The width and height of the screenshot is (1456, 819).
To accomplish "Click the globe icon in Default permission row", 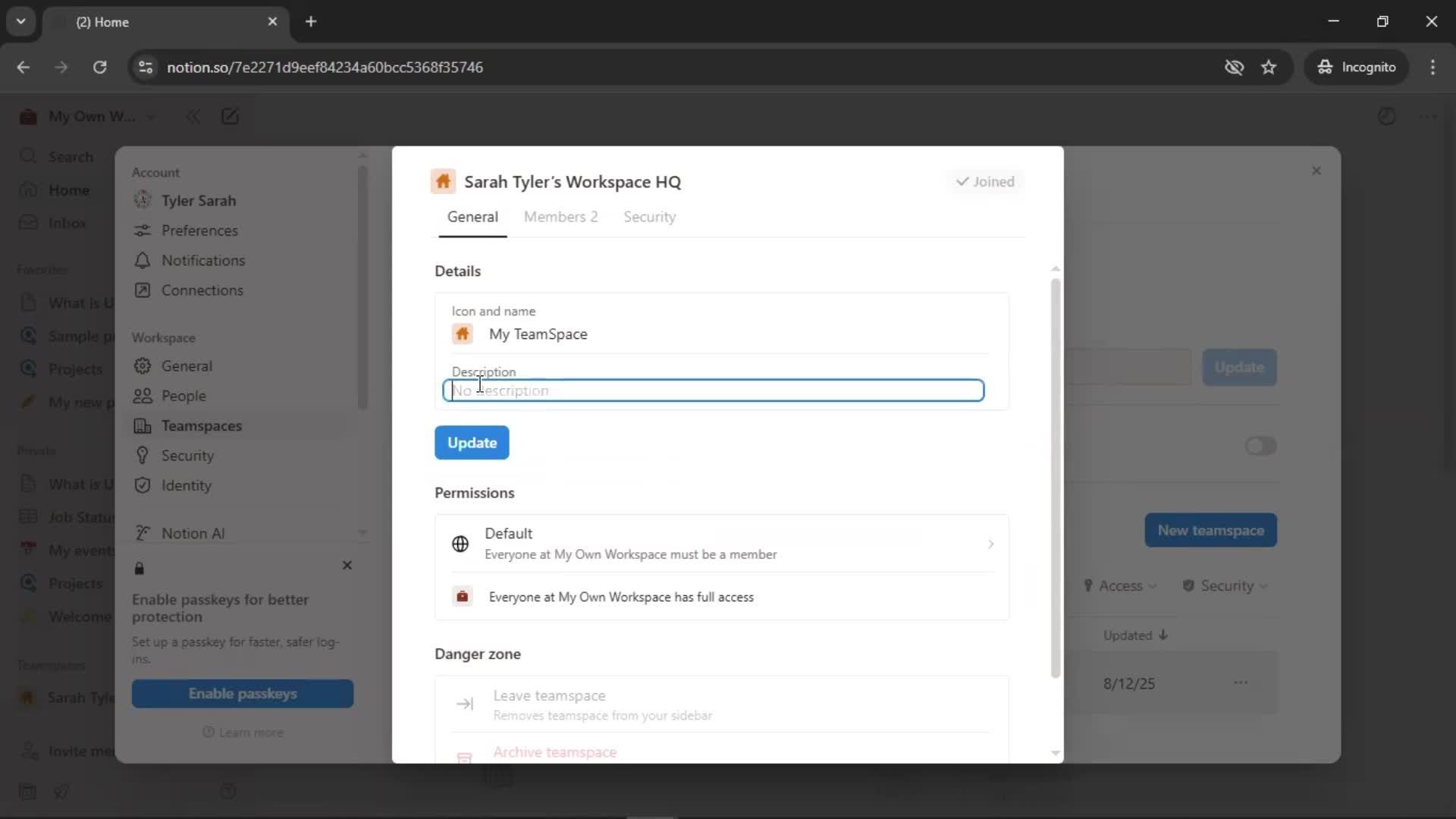I will (x=460, y=544).
